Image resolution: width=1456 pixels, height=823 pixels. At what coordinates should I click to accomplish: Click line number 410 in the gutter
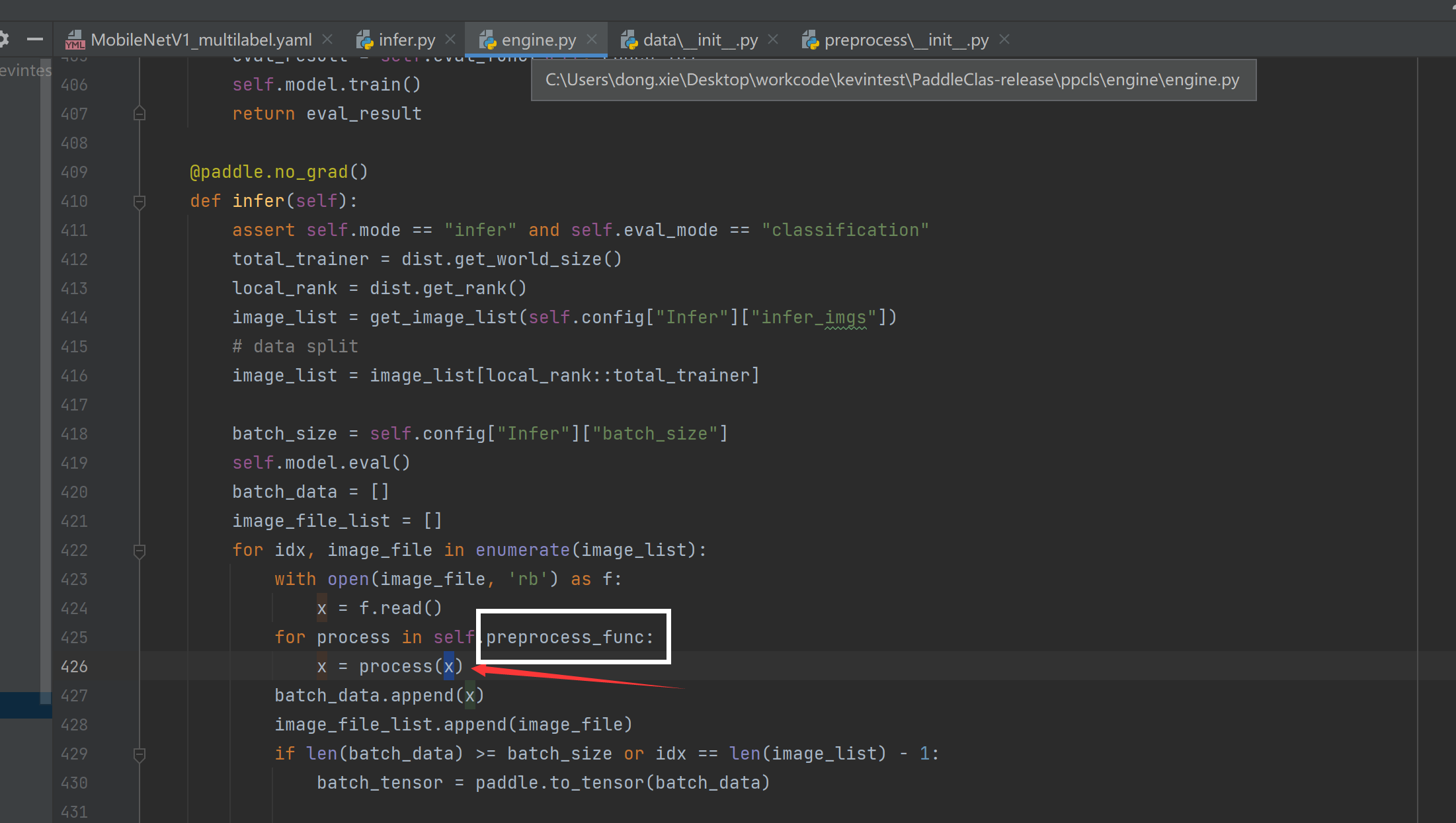74,201
